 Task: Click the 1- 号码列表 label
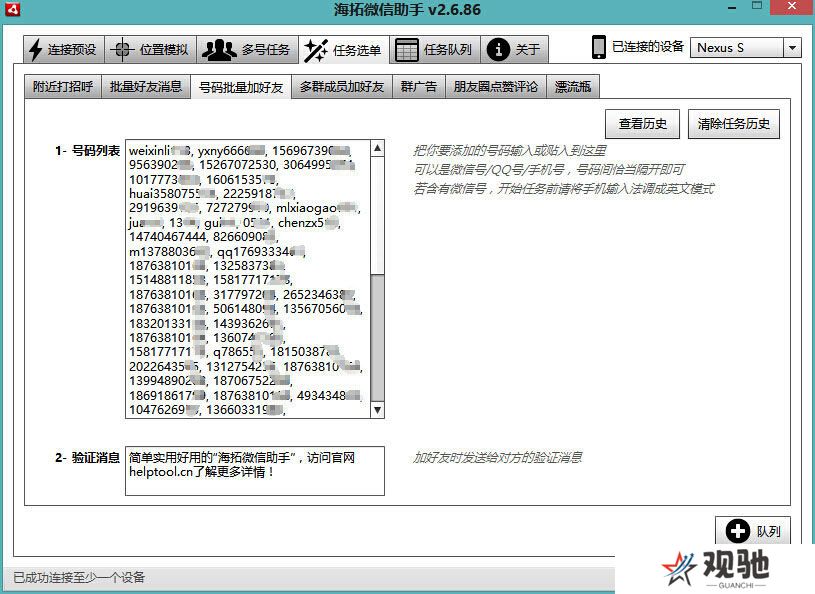[x=87, y=151]
